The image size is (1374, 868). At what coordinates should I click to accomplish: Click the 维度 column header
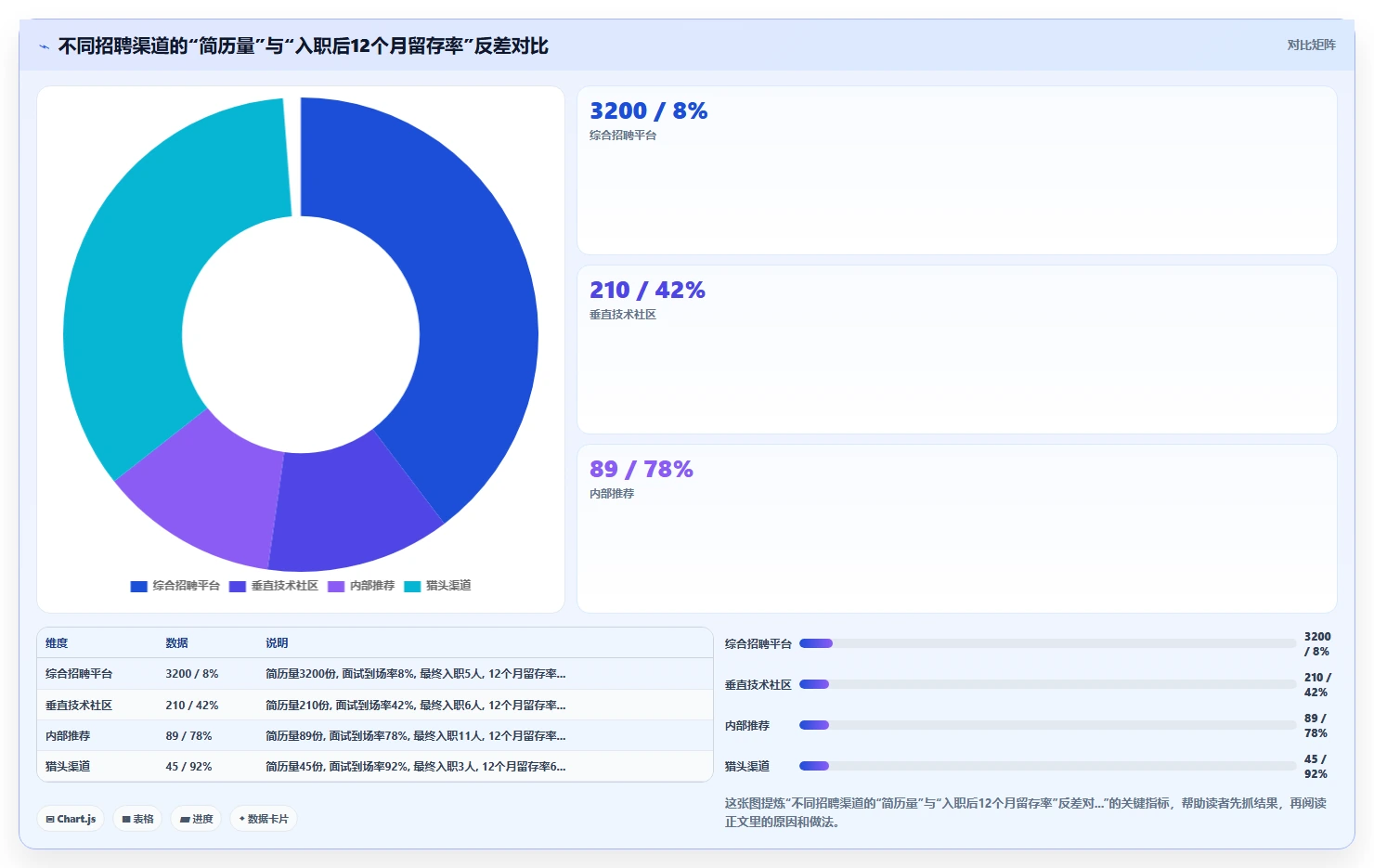(x=57, y=643)
